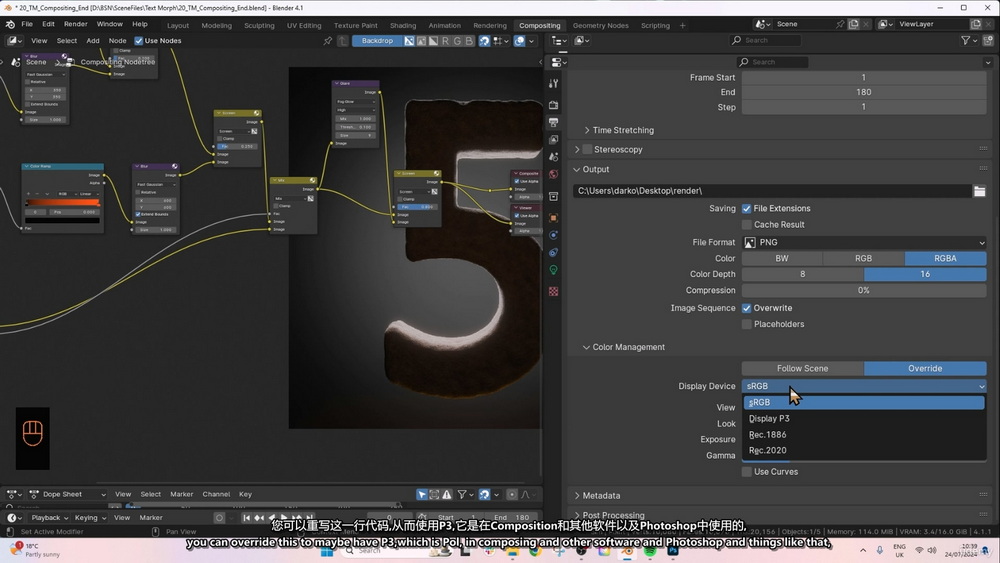
Task: Toggle Use Alpha on Composite node
Action: pyautogui.click(x=517, y=181)
